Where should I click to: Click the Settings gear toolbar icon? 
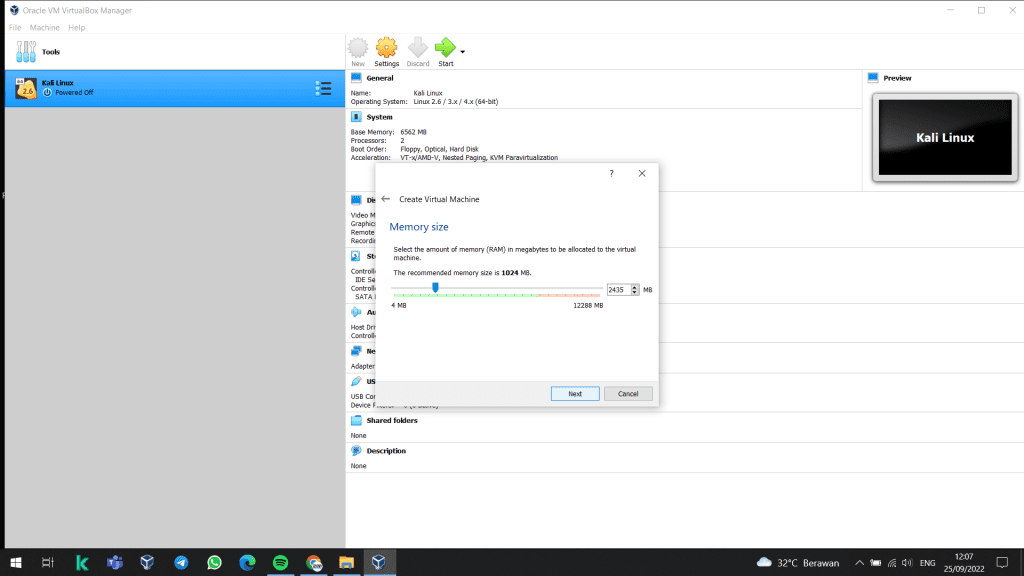pos(386,48)
